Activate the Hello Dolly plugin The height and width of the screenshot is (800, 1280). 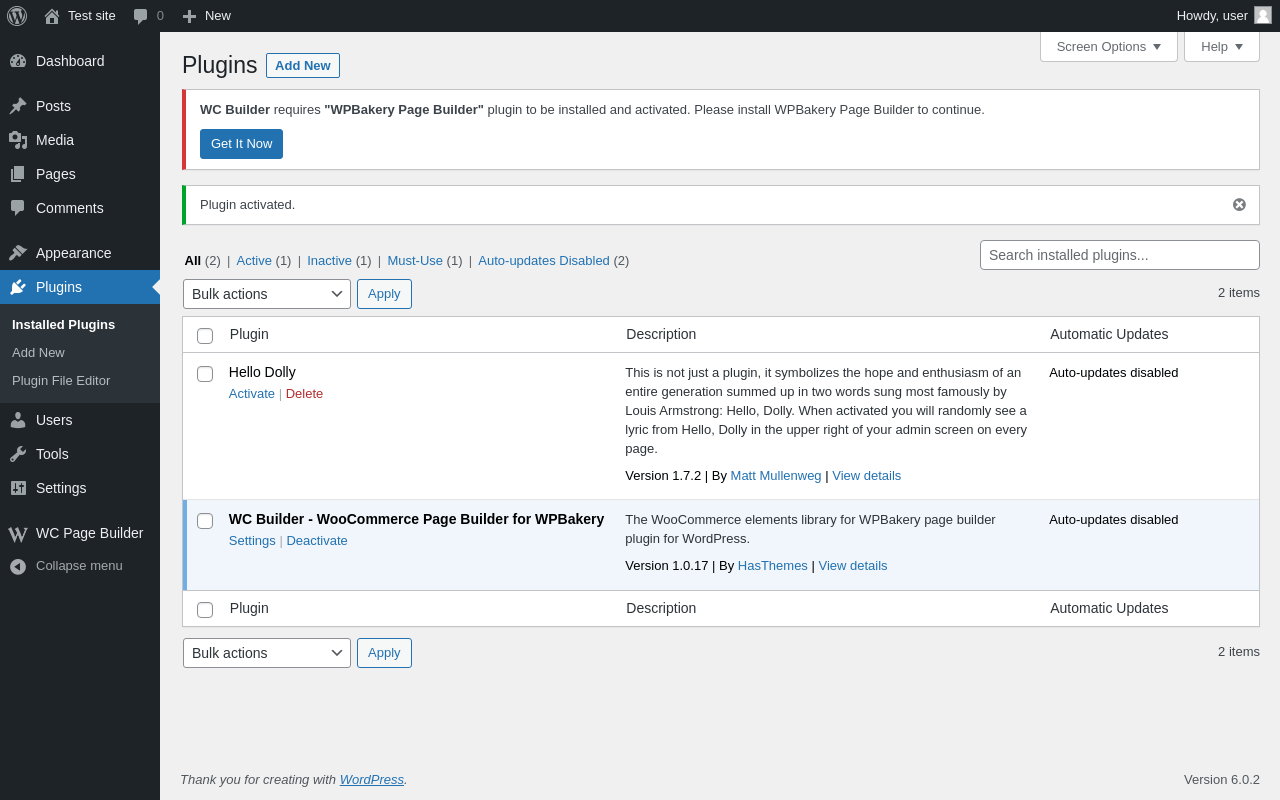[x=252, y=393]
